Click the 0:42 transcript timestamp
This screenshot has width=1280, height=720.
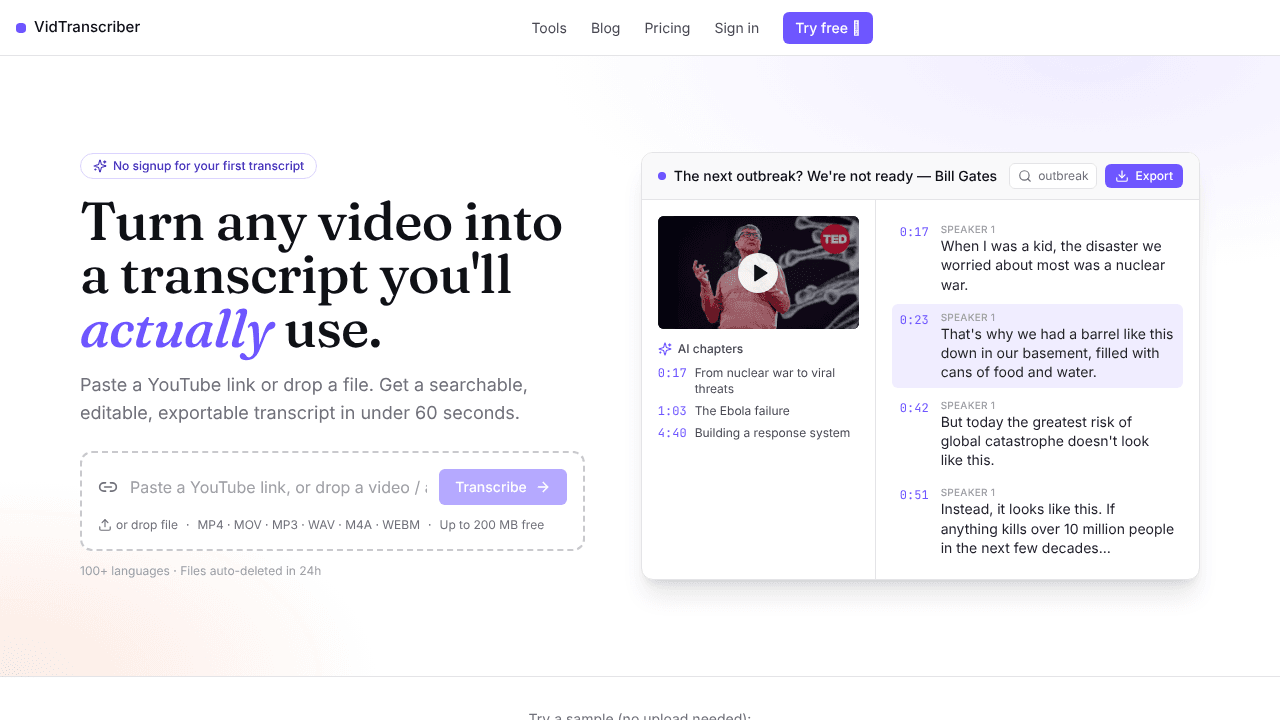pos(914,408)
